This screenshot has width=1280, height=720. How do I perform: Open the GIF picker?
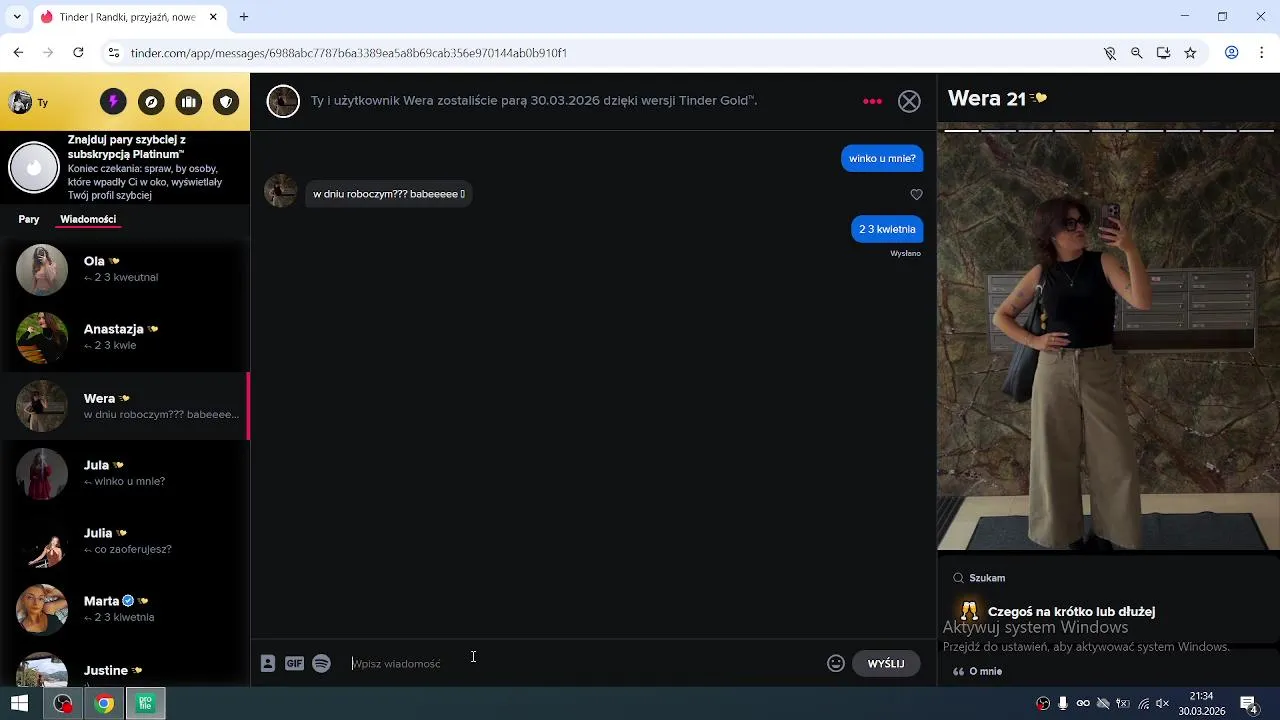pos(294,663)
